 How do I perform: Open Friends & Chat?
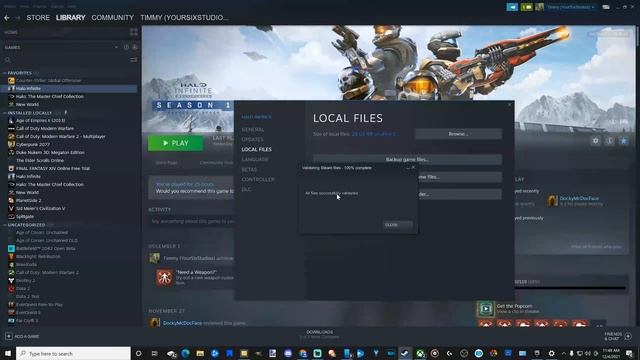pos(618,336)
